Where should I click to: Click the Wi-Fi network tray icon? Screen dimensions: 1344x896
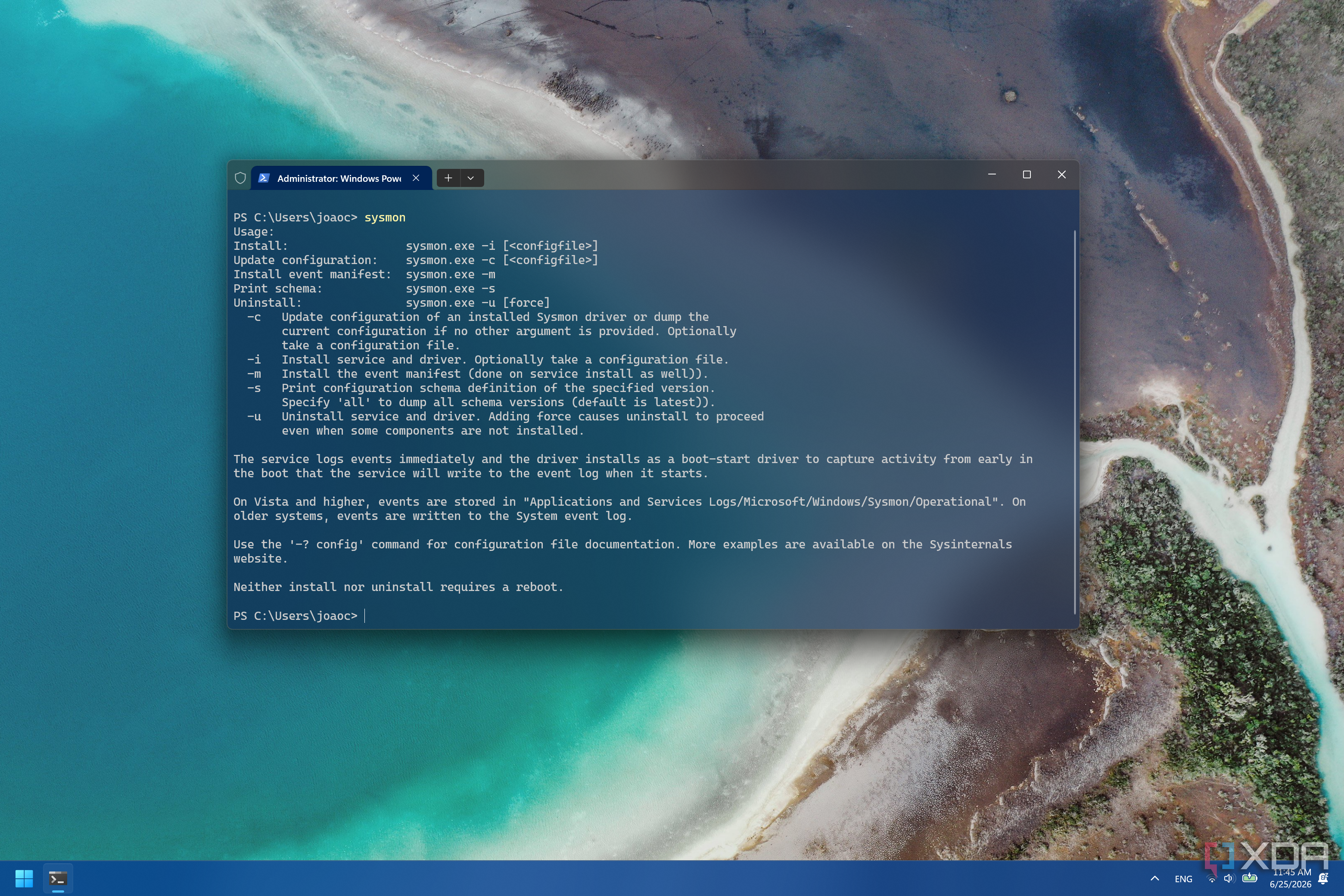click(x=1211, y=879)
